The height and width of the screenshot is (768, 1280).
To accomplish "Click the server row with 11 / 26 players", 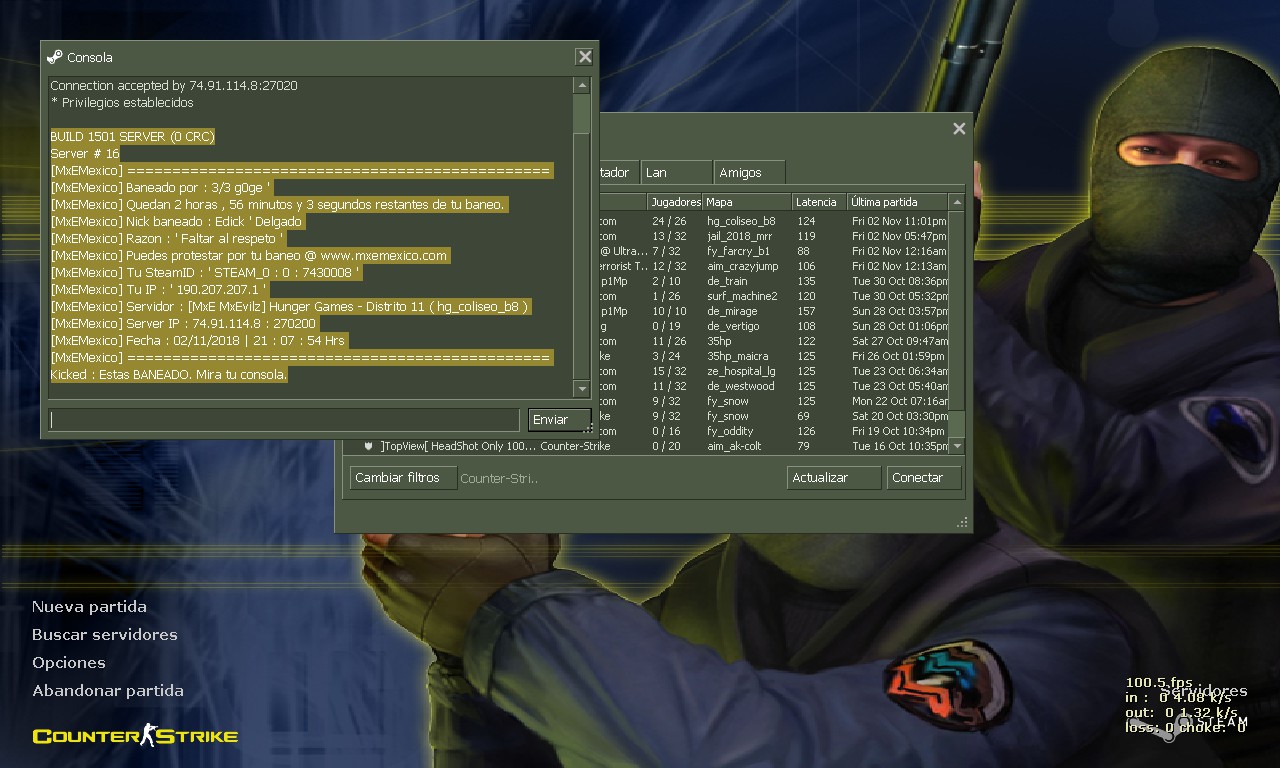I will click(773, 341).
